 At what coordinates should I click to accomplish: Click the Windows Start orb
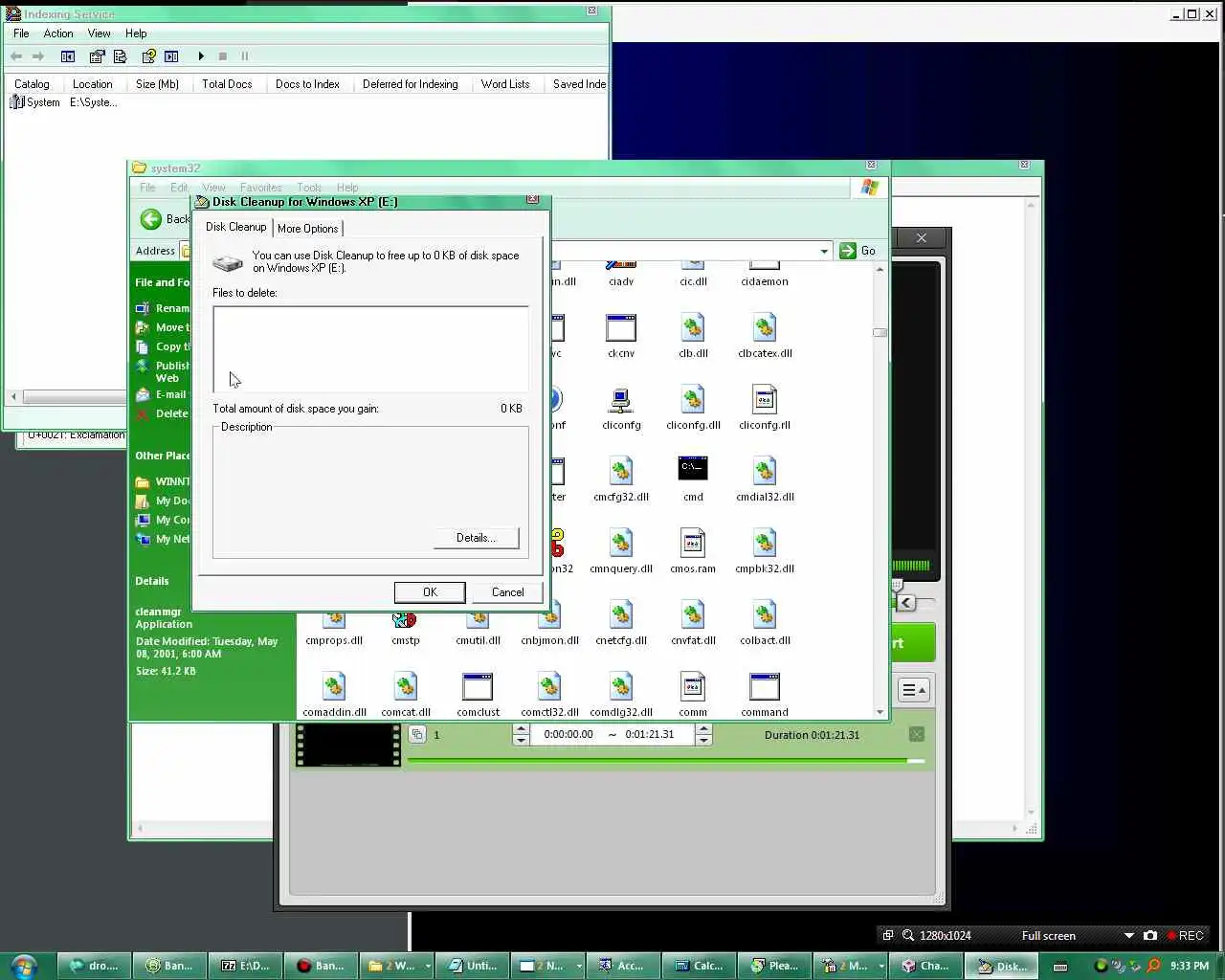pos(24,966)
